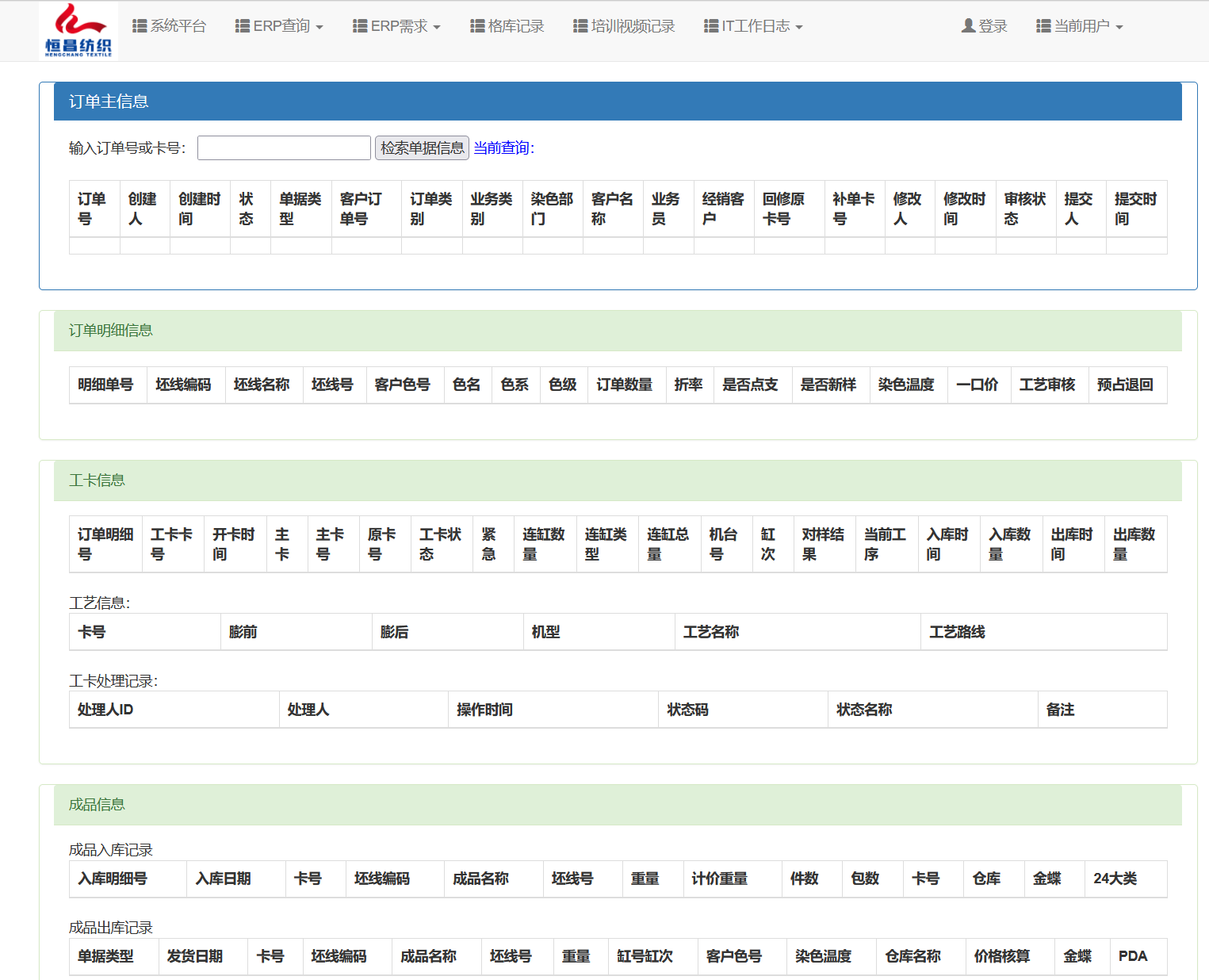Click the 恒昌纺织 company logo
The height and width of the screenshot is (980, 1209).
coord(78,30)
